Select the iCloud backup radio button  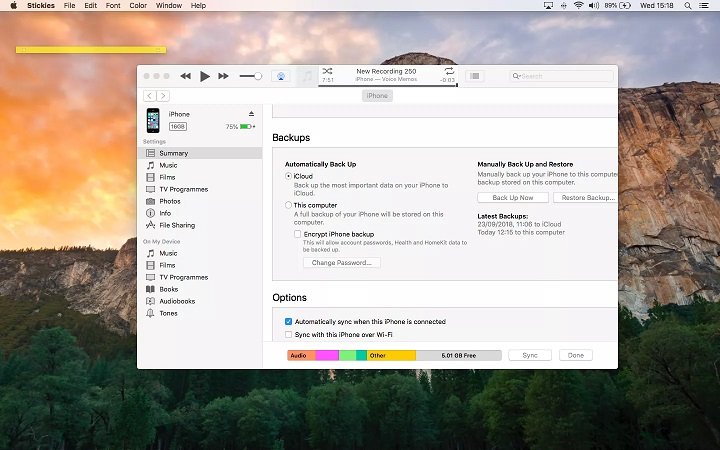289,176
